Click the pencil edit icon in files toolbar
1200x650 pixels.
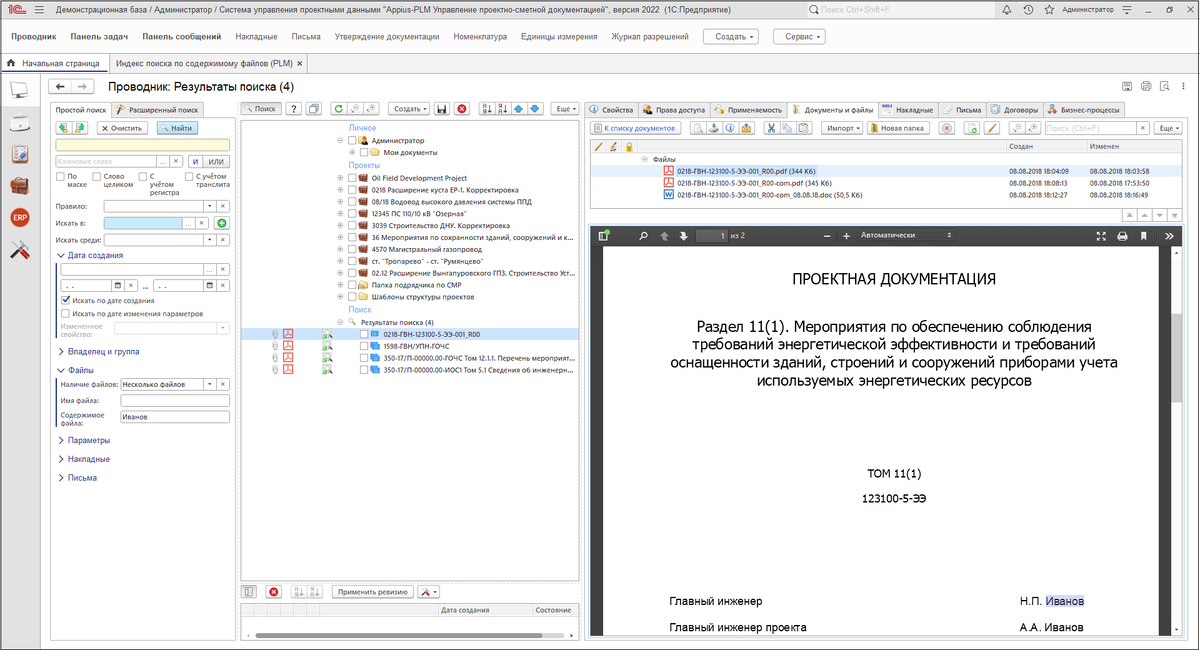point(992,128)
